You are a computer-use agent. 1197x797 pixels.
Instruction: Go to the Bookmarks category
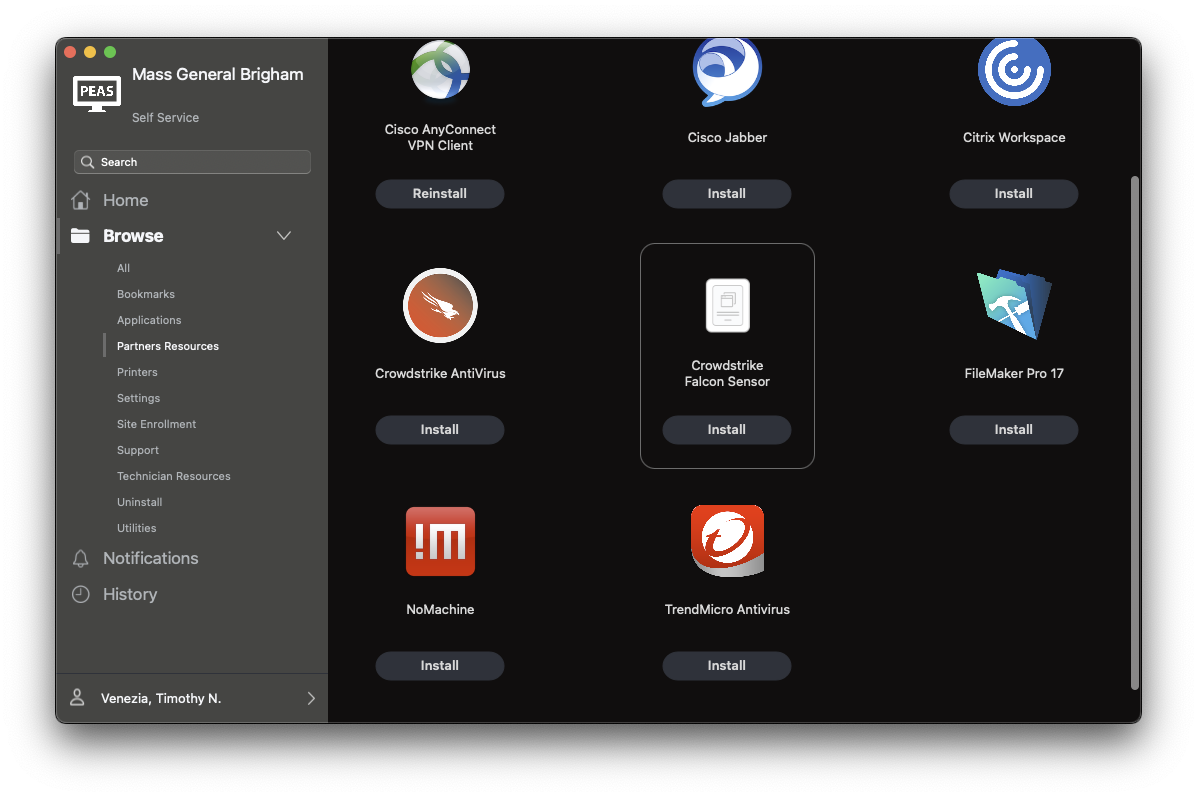(146, 294)
